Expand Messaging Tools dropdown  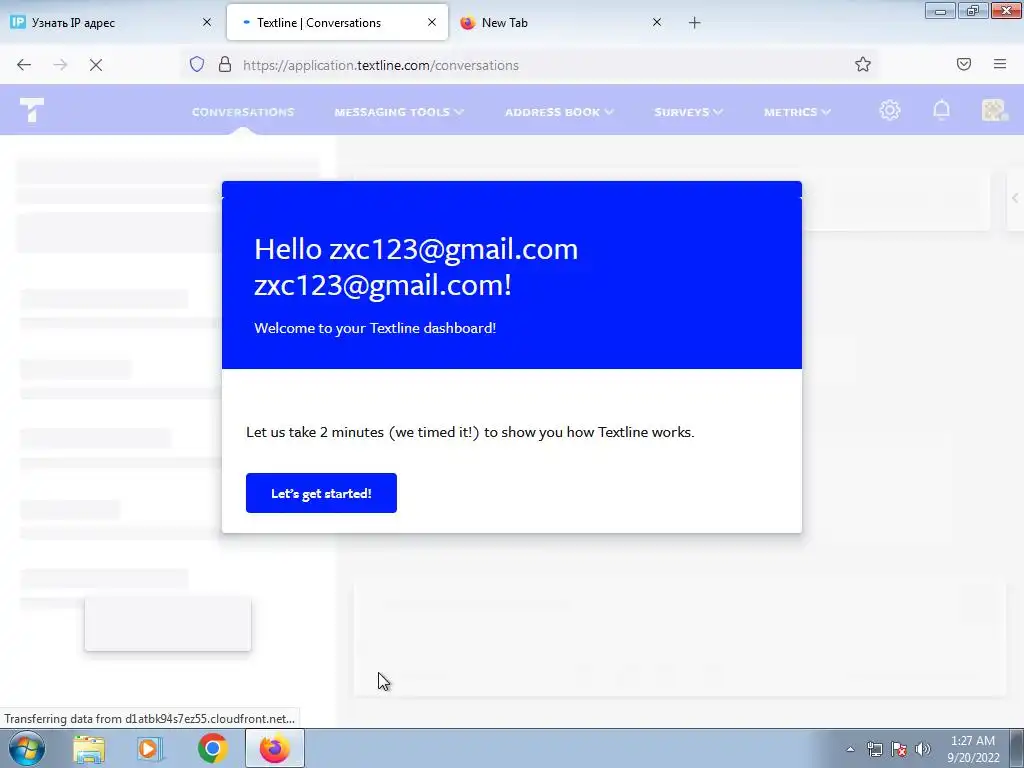399,112
